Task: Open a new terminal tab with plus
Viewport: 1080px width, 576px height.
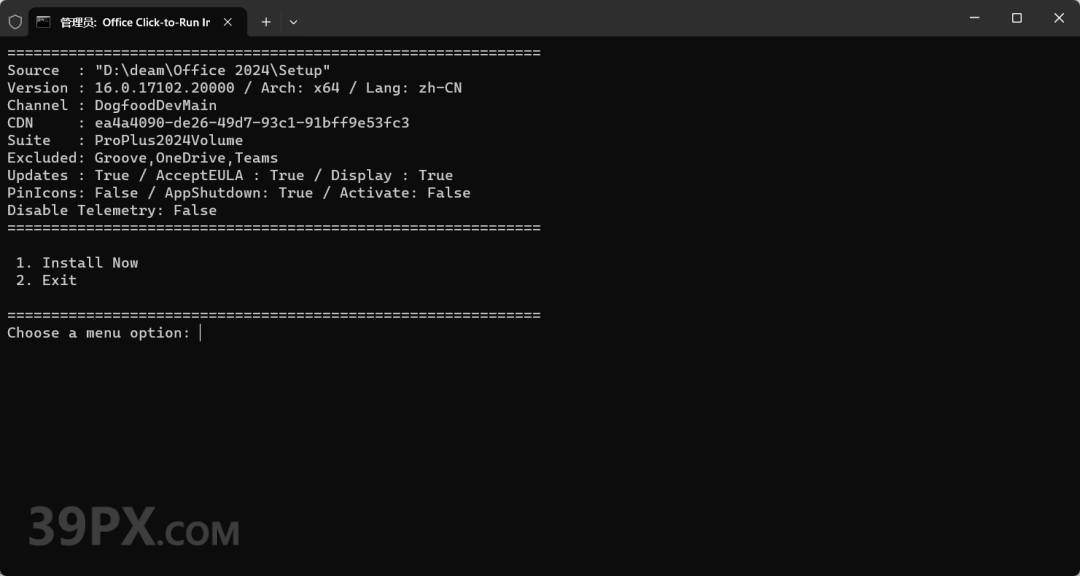Action: (x=266, y=22)
